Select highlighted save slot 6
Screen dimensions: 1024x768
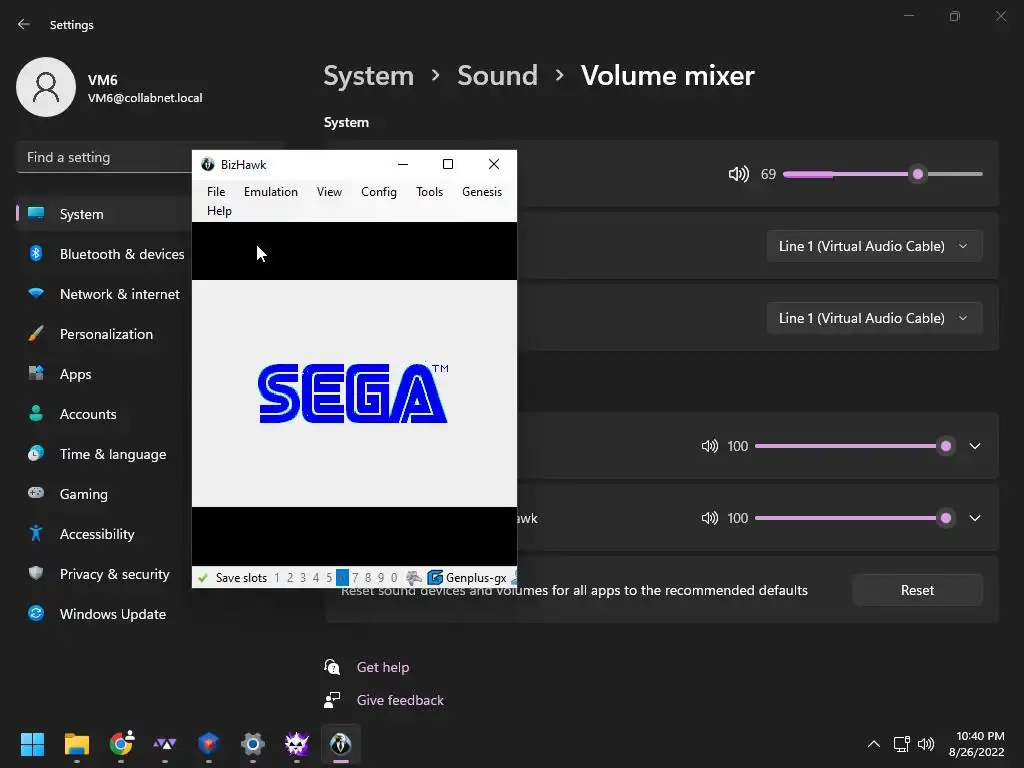[x=342, y=578]
